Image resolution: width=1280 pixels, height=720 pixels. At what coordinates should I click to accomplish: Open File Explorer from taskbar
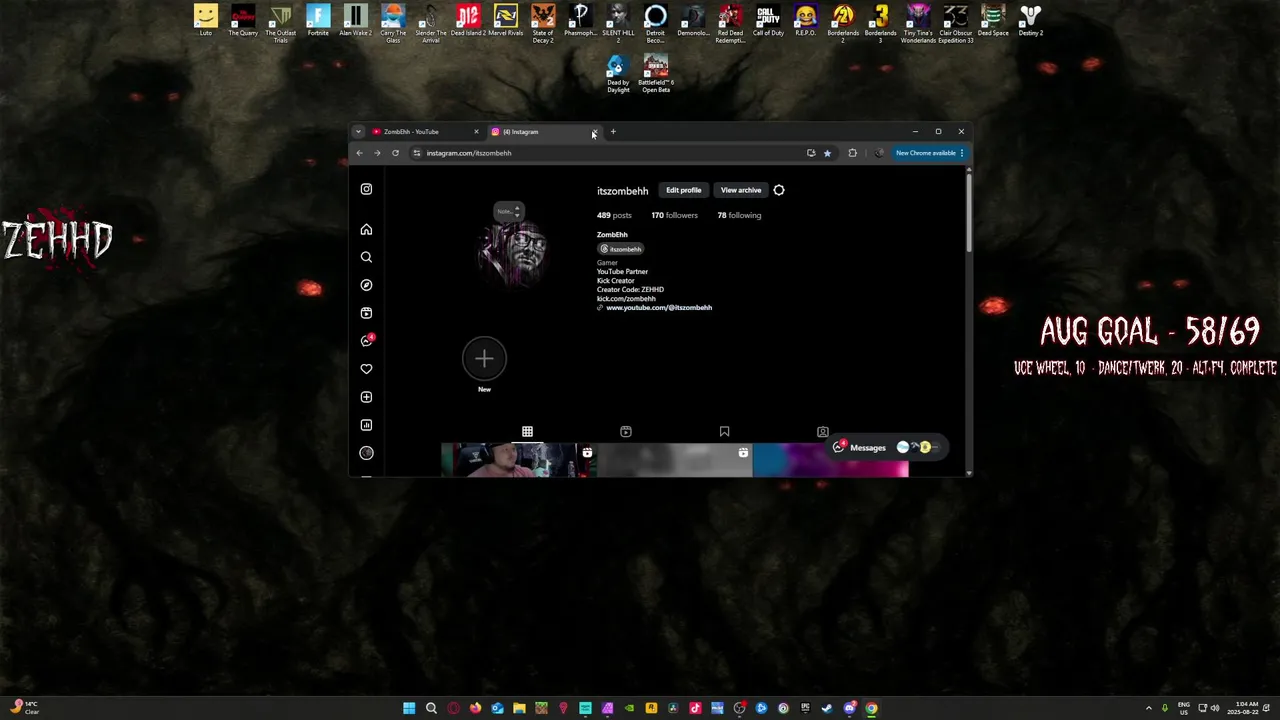pos(519,708)
